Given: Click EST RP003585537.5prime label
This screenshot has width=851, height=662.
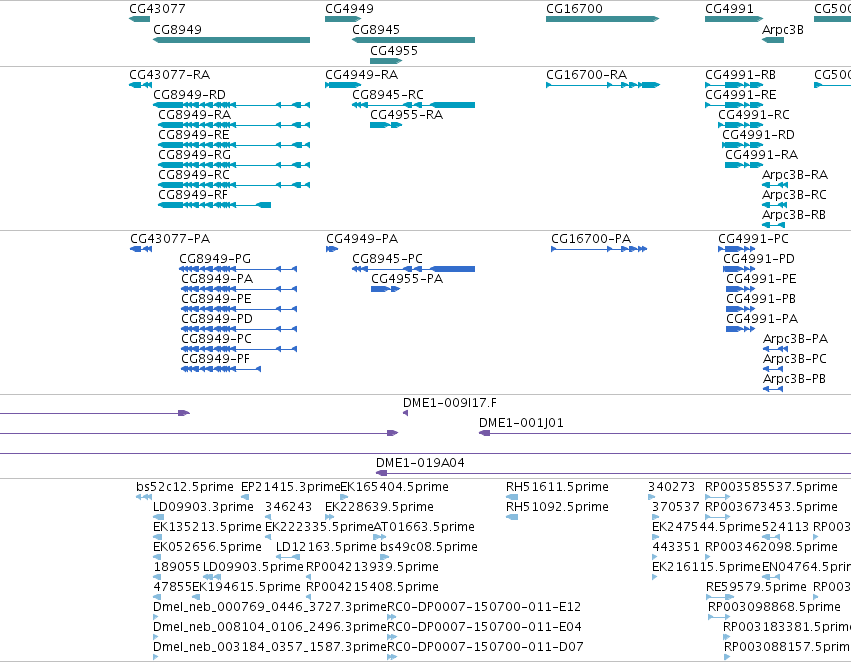Looking at the screenshot, I should 772,487.
